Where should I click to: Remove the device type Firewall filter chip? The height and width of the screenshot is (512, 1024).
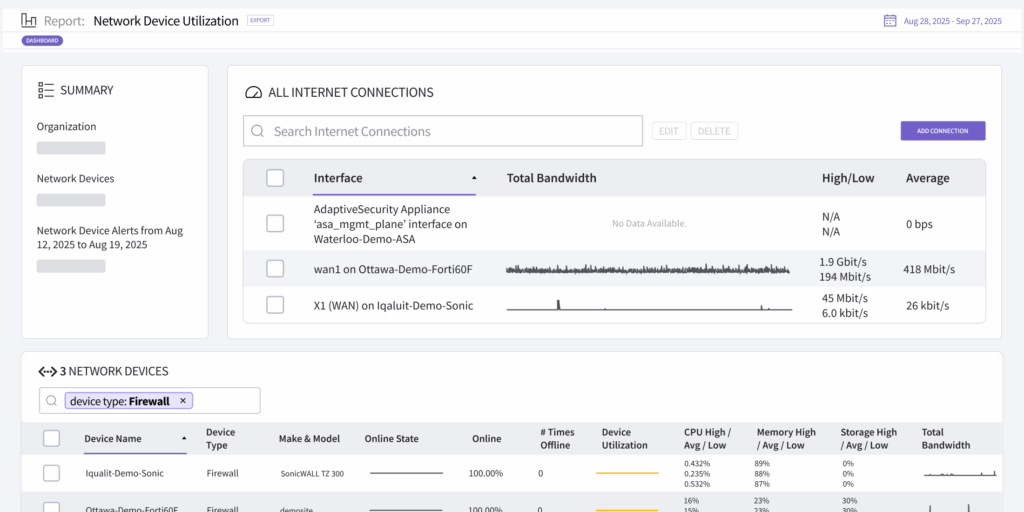coord(183,401)
